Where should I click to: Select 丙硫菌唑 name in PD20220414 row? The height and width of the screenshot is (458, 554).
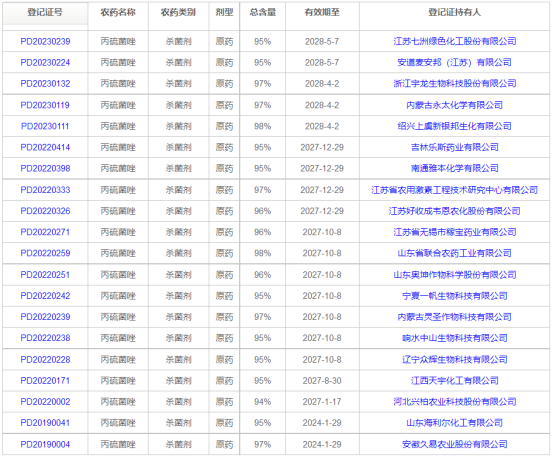tap(118, 147)
